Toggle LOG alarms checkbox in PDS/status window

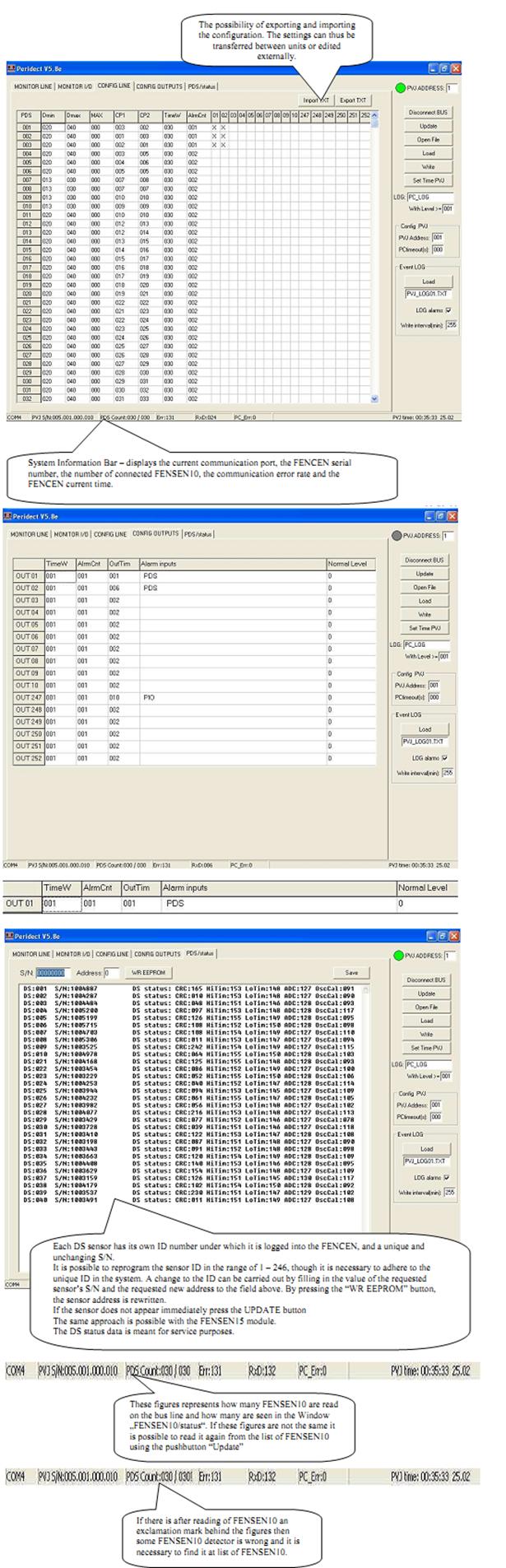click(x=448, y=1177)
